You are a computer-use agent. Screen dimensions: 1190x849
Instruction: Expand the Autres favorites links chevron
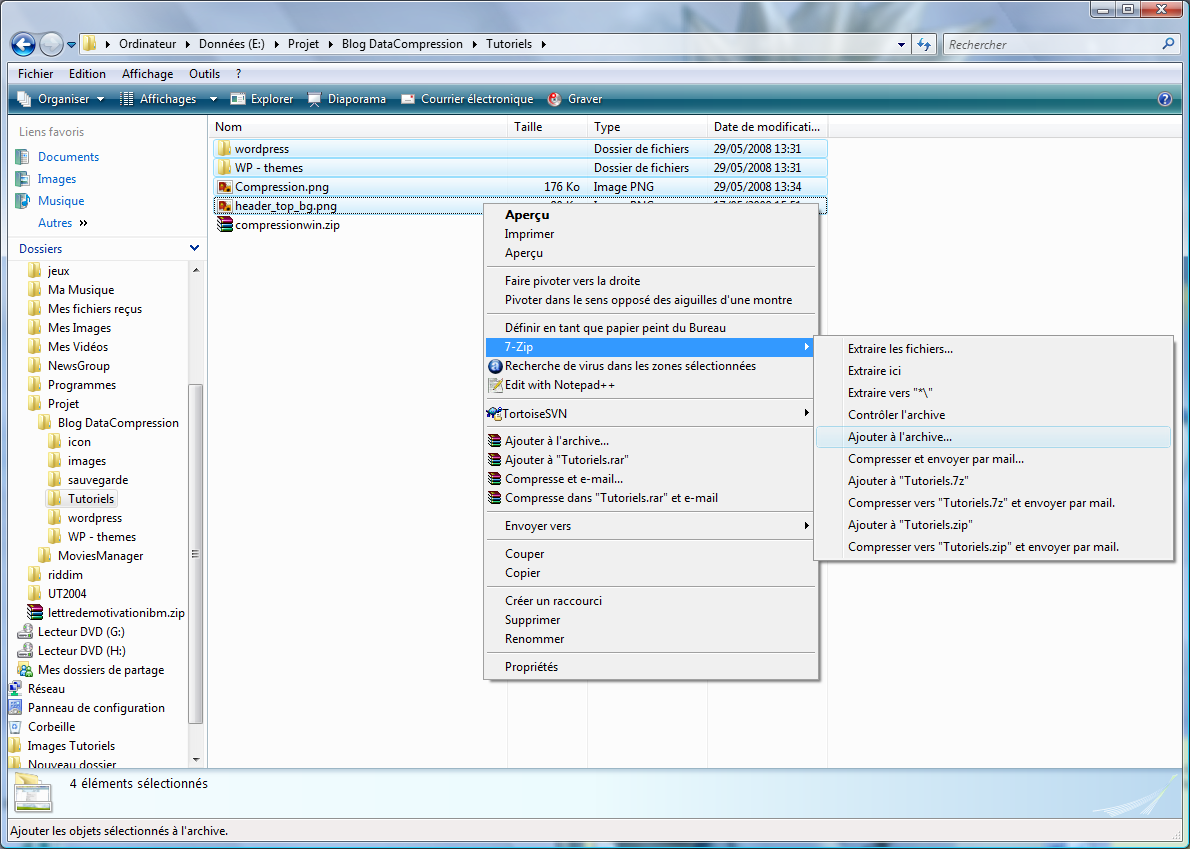coord(83,223)
